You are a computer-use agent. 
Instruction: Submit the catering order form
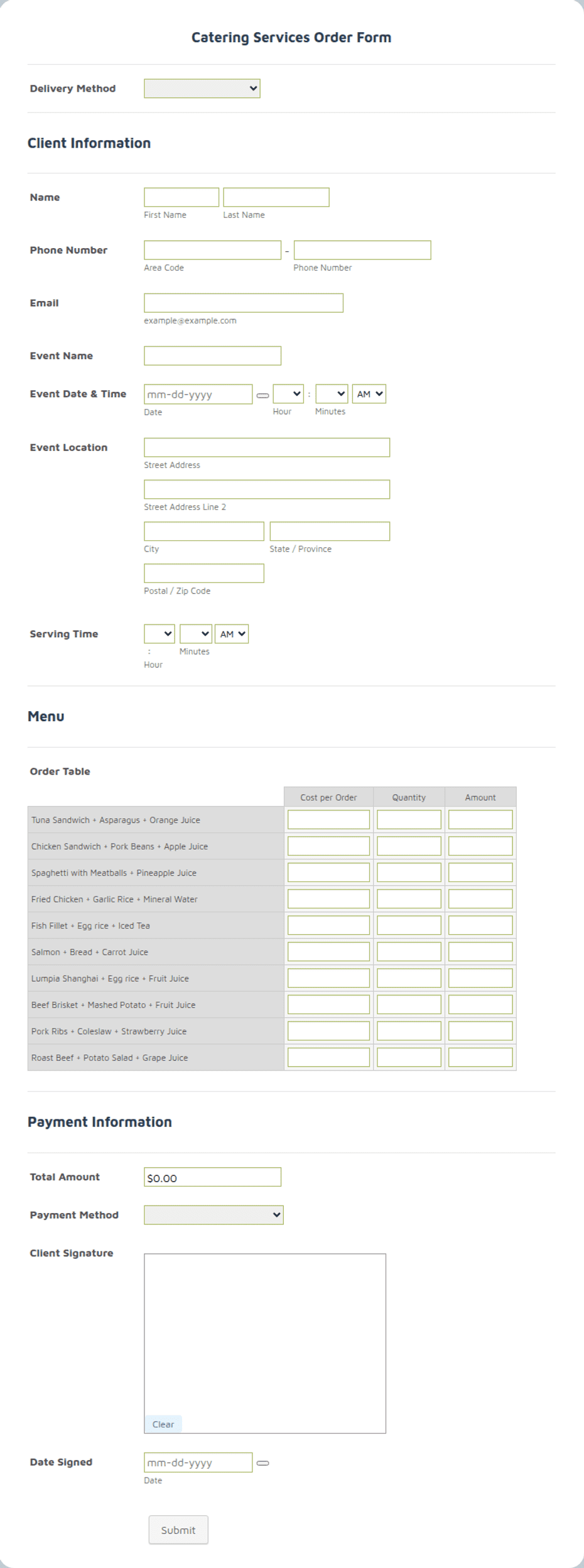coord(178,1530)
